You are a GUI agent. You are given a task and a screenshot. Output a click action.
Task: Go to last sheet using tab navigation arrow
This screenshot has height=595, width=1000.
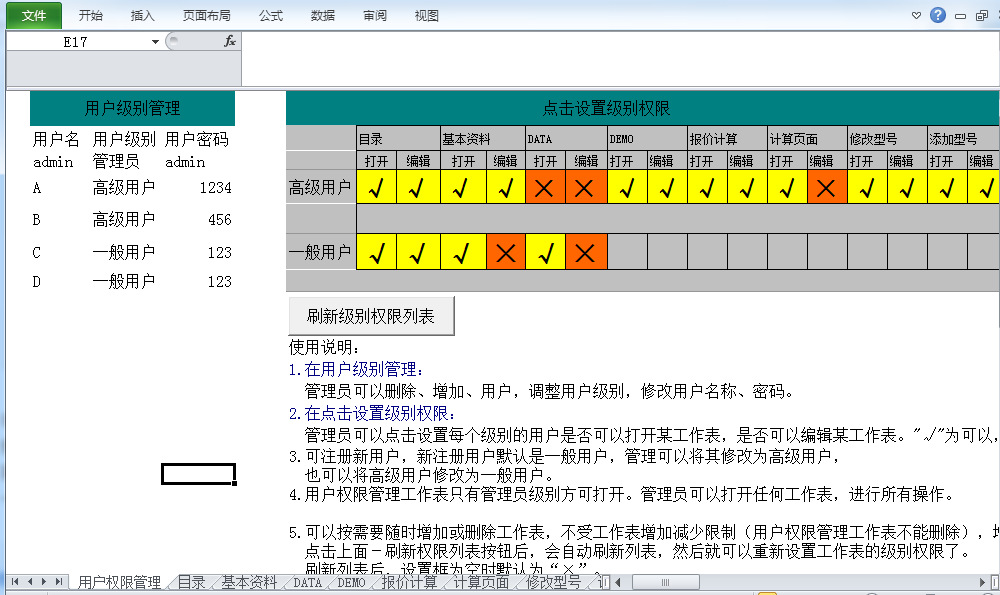point(58,582)
